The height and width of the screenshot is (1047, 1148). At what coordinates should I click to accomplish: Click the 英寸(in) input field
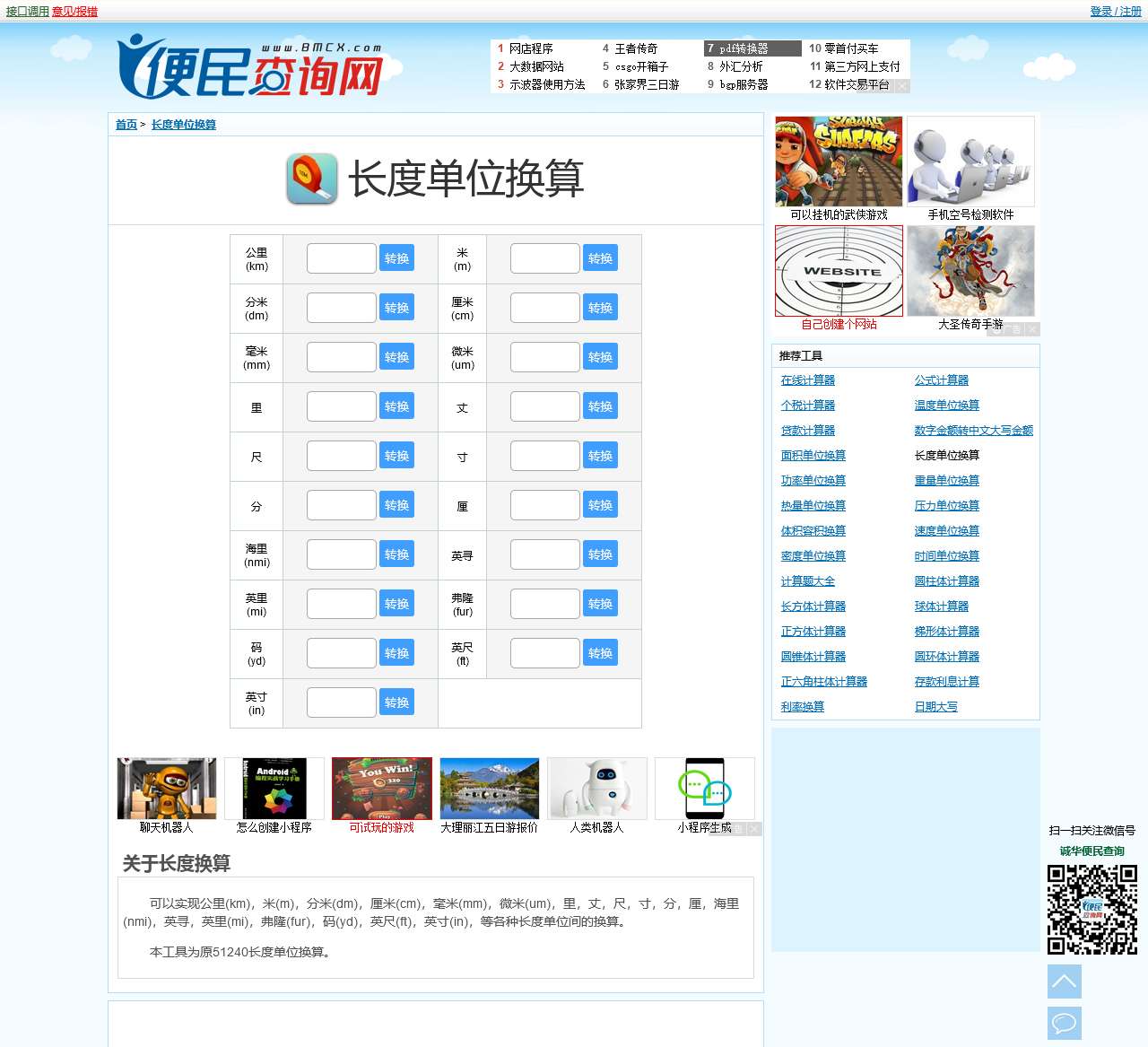[x=342, y=702]
